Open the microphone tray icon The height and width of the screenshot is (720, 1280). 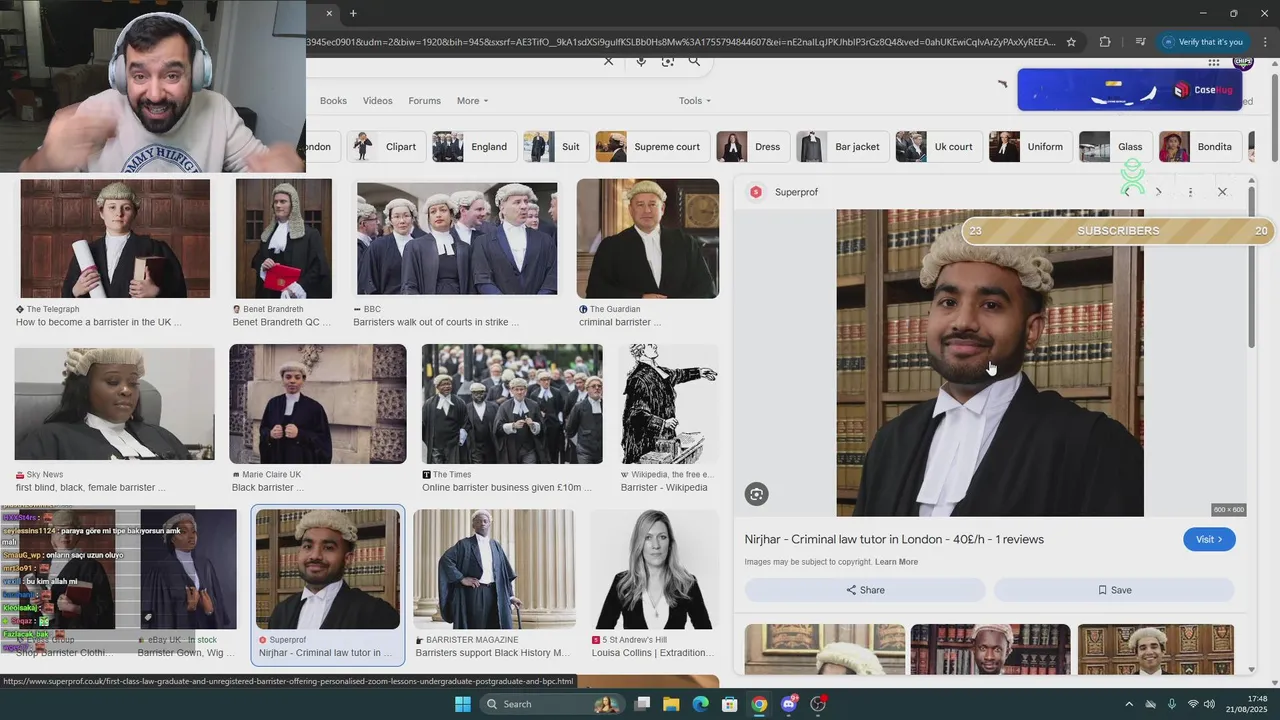point(1172,704)
